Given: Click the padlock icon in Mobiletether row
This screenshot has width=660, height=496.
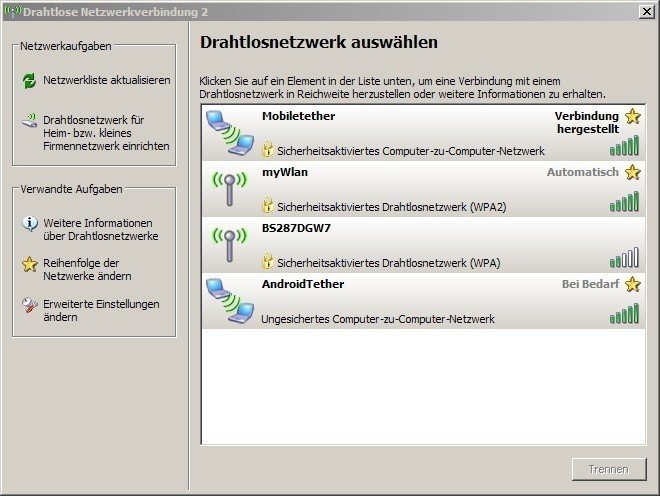Looking at the screenshot, I should (267, 149).
